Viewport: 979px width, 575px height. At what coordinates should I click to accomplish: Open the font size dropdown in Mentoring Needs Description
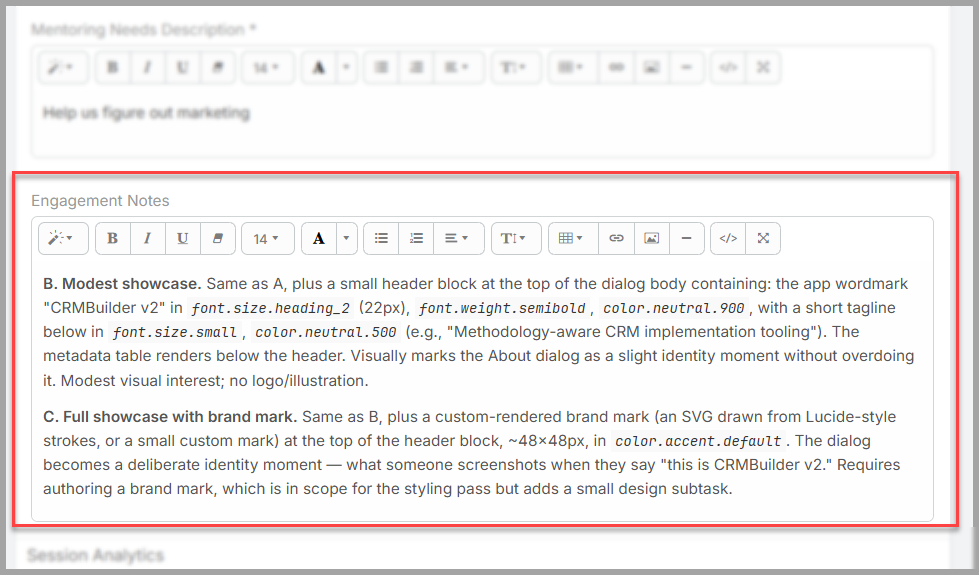pyautogui.click(x=267, y=67)
